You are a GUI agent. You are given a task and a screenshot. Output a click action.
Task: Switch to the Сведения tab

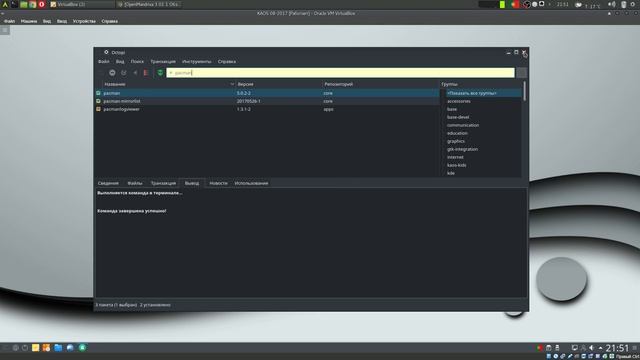[x=108, y=183]
